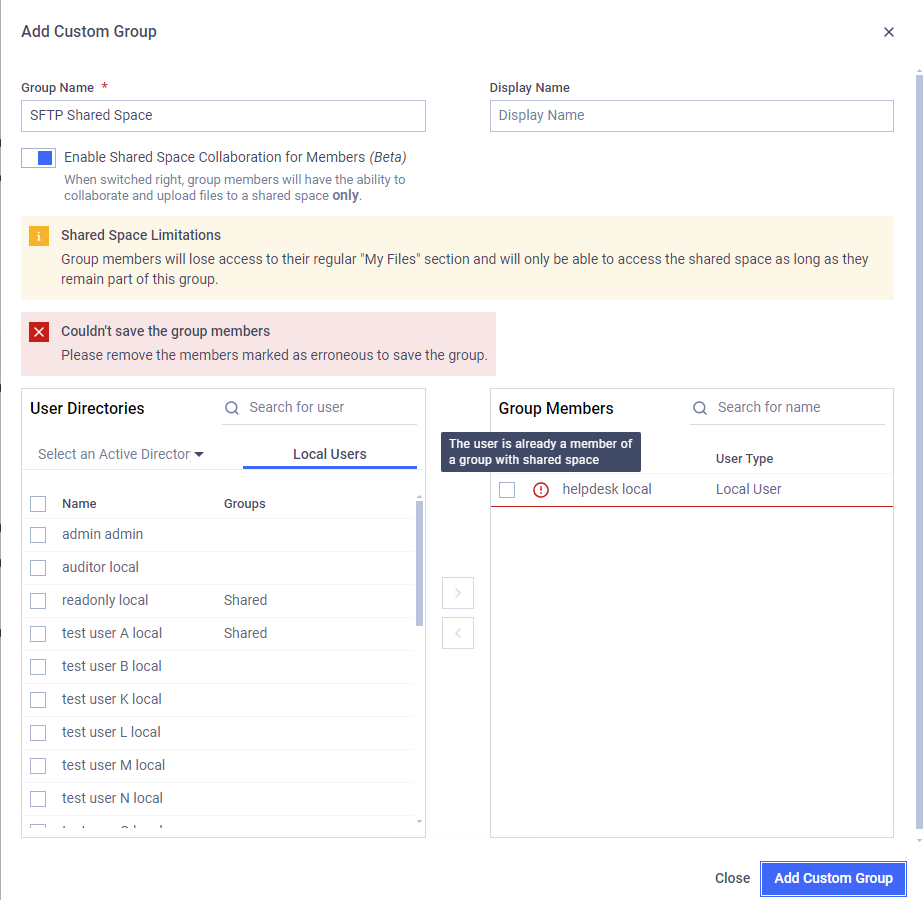Click the Group Name input field

tap(223, 116)
